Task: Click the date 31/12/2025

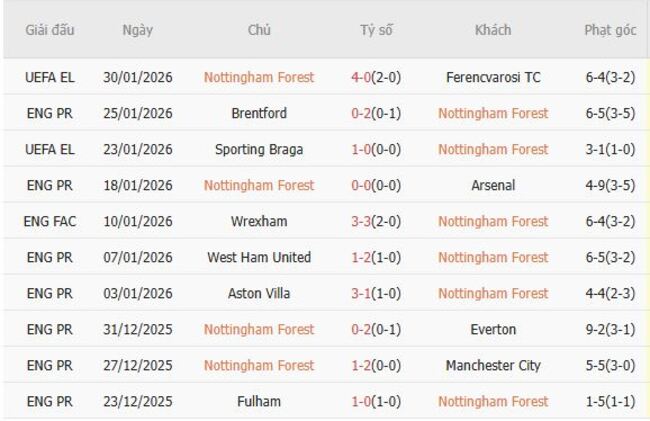Action: click(x=138, y=329)
